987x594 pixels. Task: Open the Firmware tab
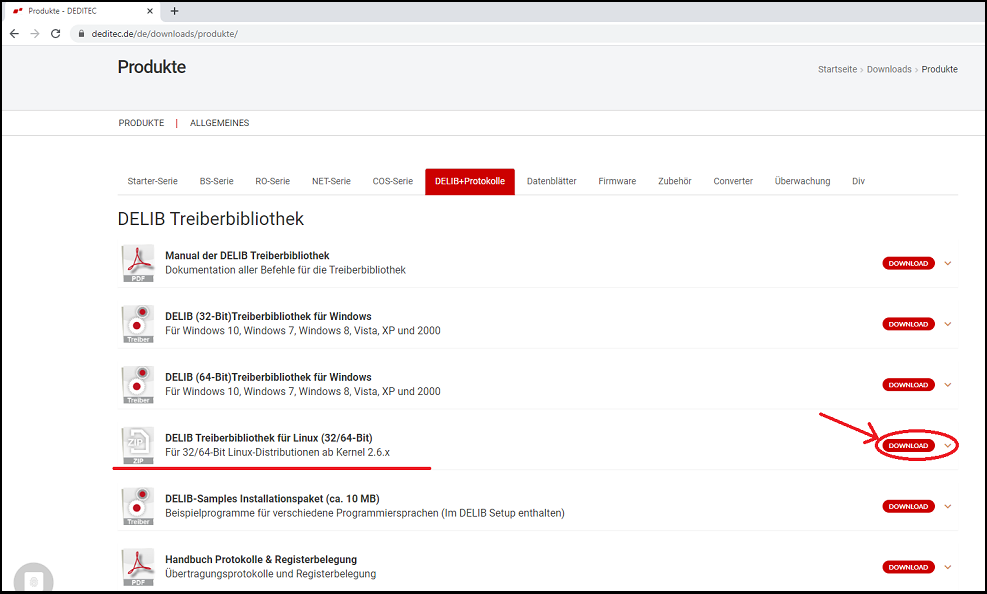point(617,181)
